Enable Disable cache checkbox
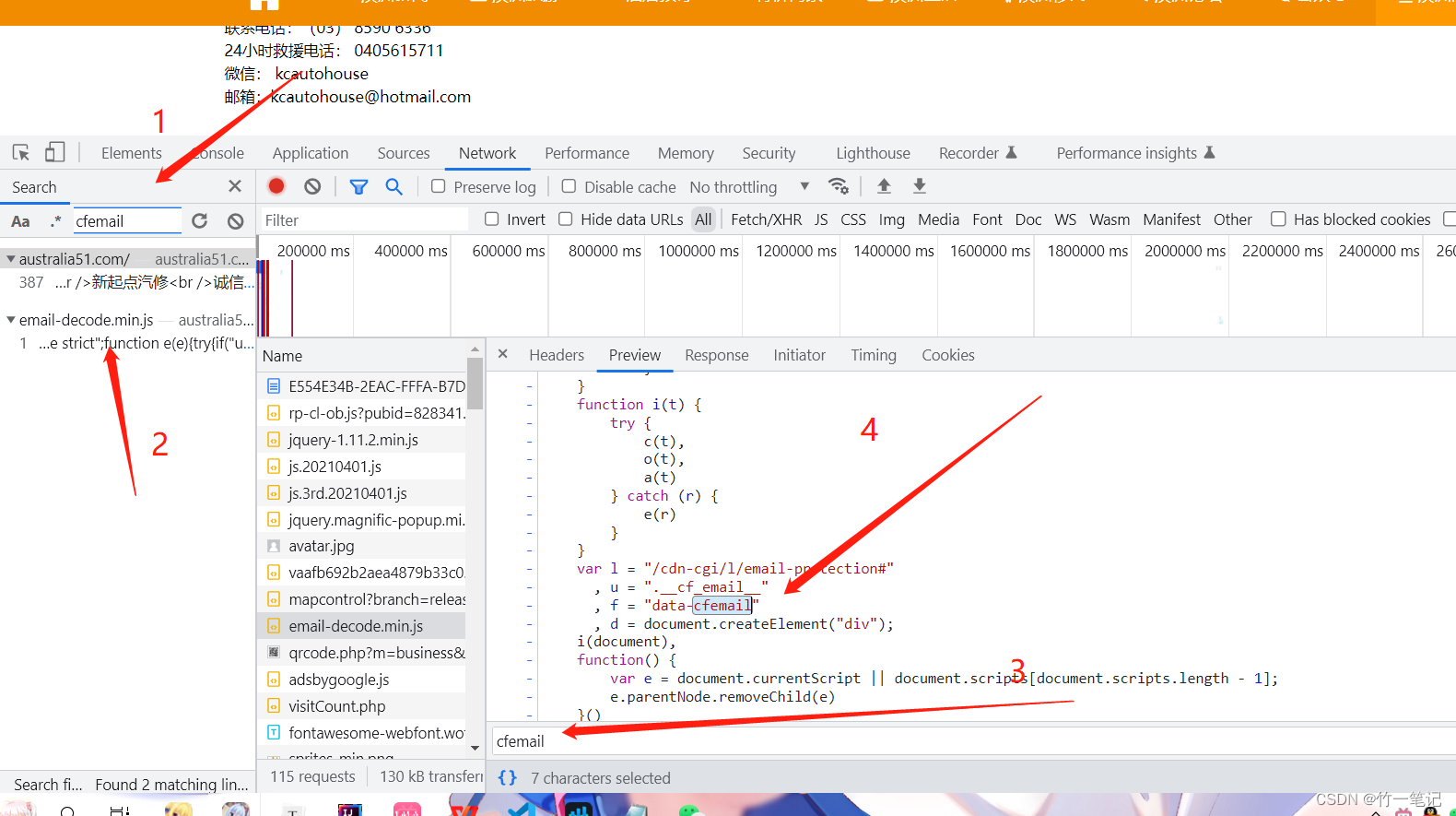1456x816 pixels. 569,186
